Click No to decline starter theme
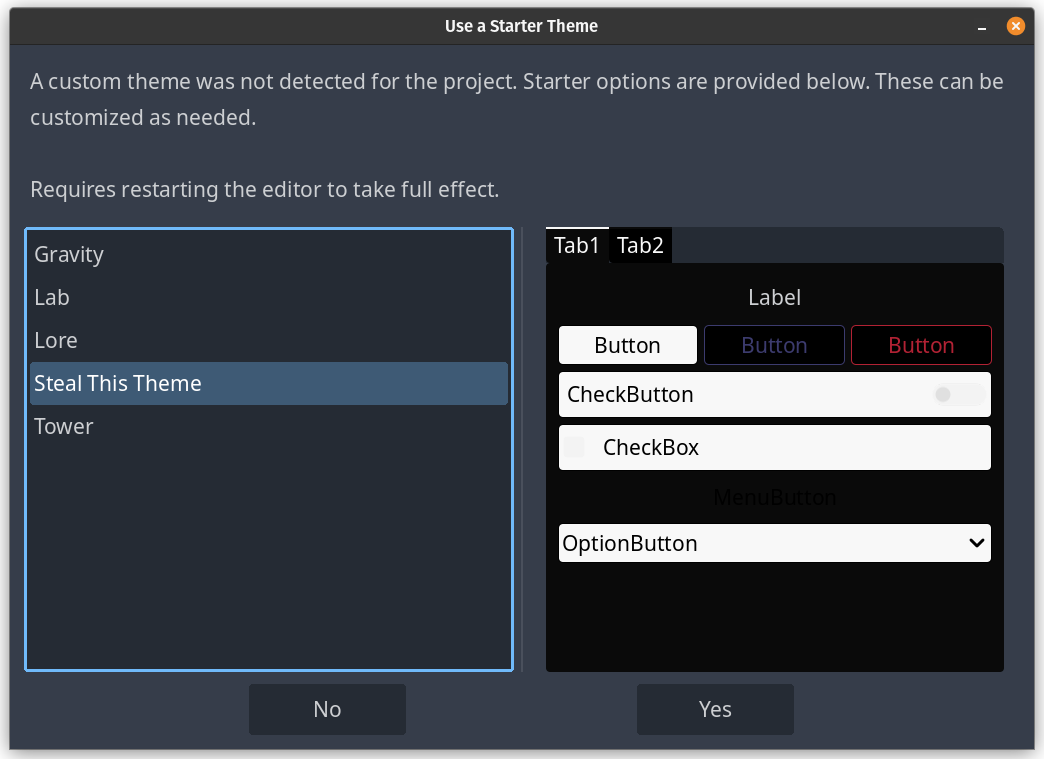Viewport: 1044px width, 759px height. tap(327, 709)
